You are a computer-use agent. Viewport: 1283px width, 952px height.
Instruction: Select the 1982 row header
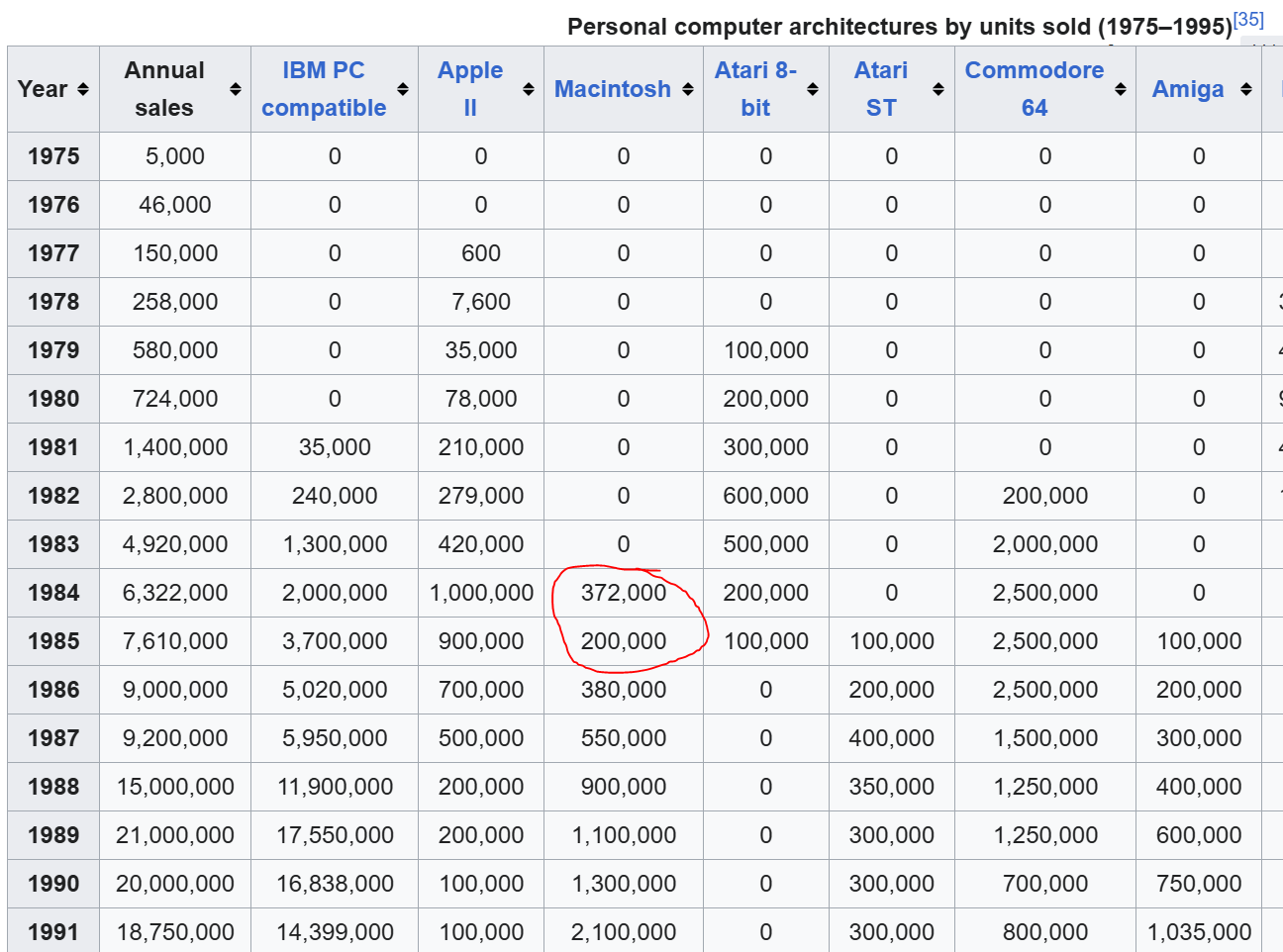tap(53, 496)
